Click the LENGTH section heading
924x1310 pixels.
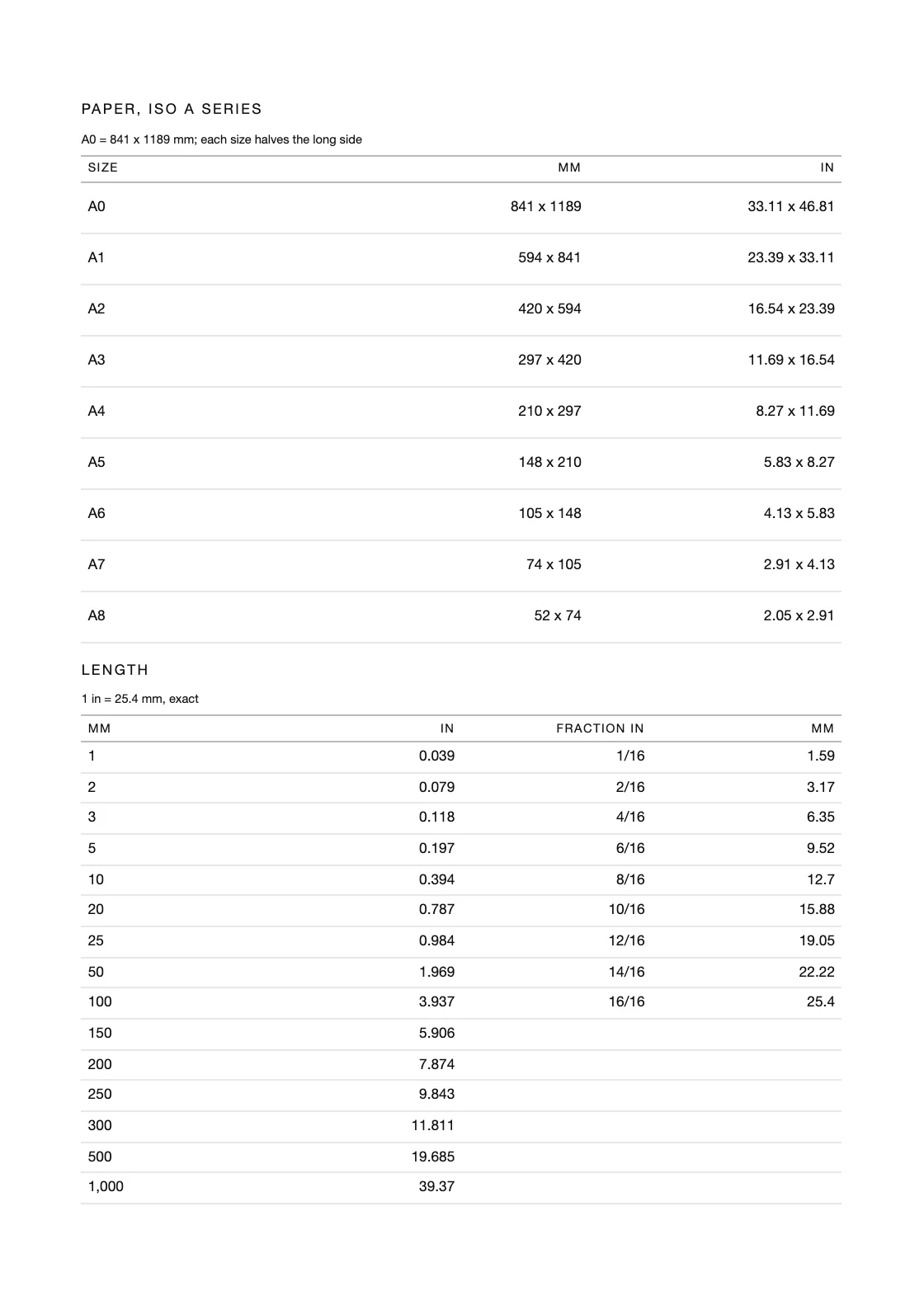pos(115,670)
